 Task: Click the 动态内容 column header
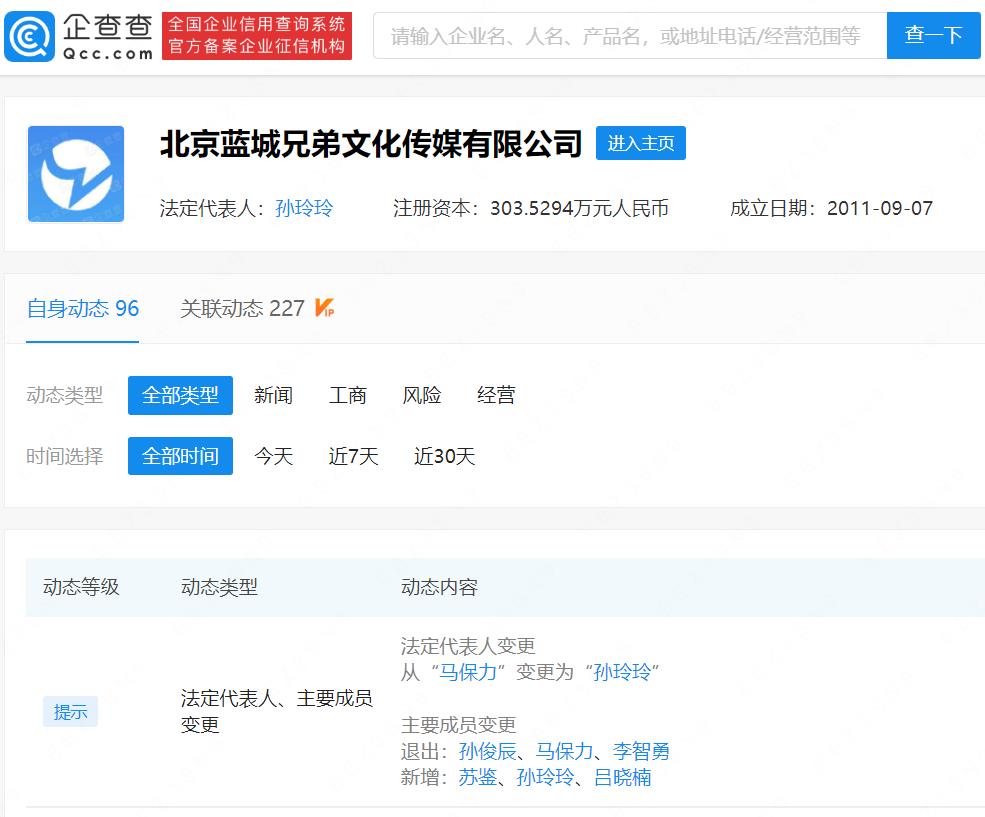(x=439, y=587)
